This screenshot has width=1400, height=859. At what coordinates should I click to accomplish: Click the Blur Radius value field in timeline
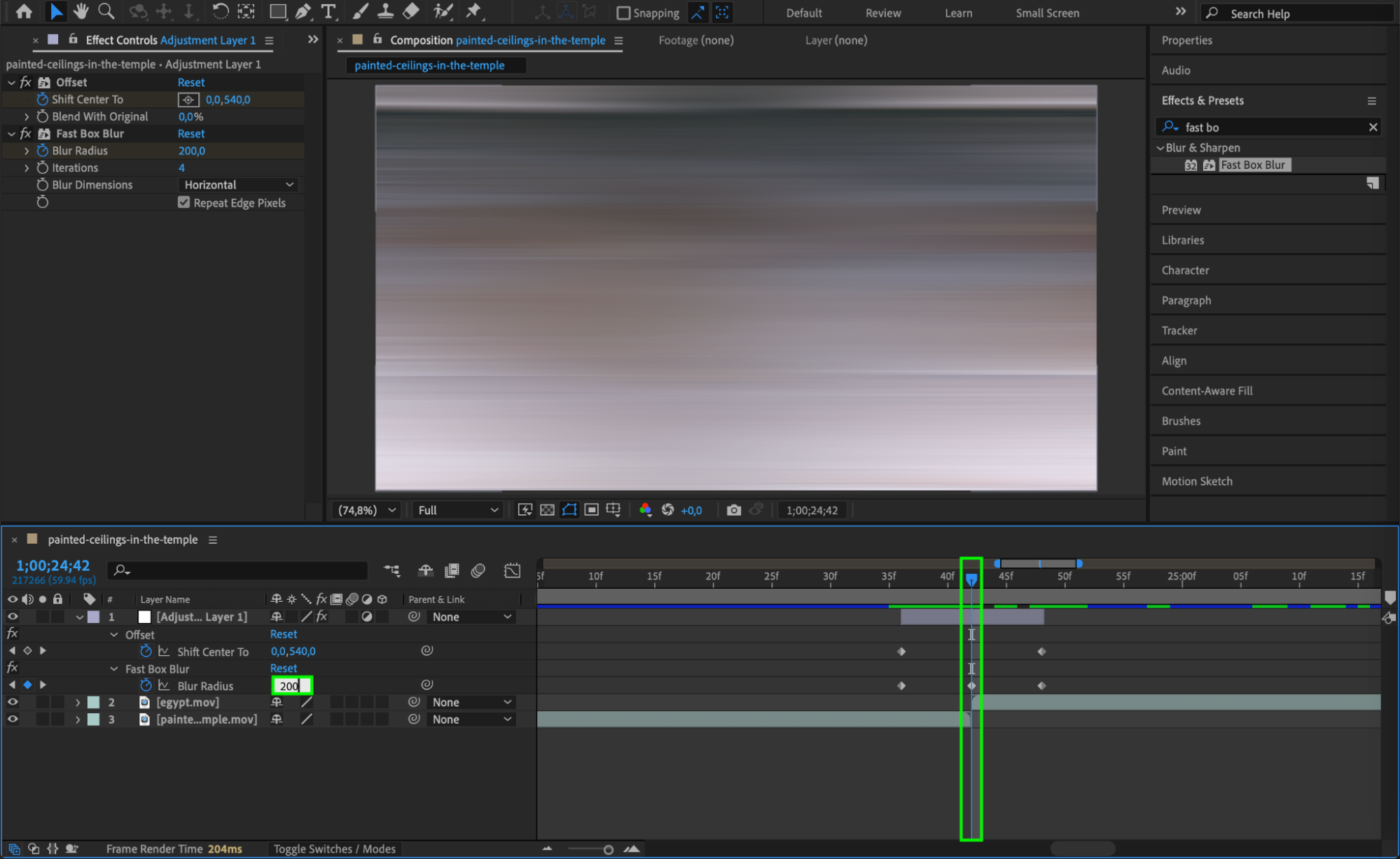pyautogui.click(x=291, y=685)
